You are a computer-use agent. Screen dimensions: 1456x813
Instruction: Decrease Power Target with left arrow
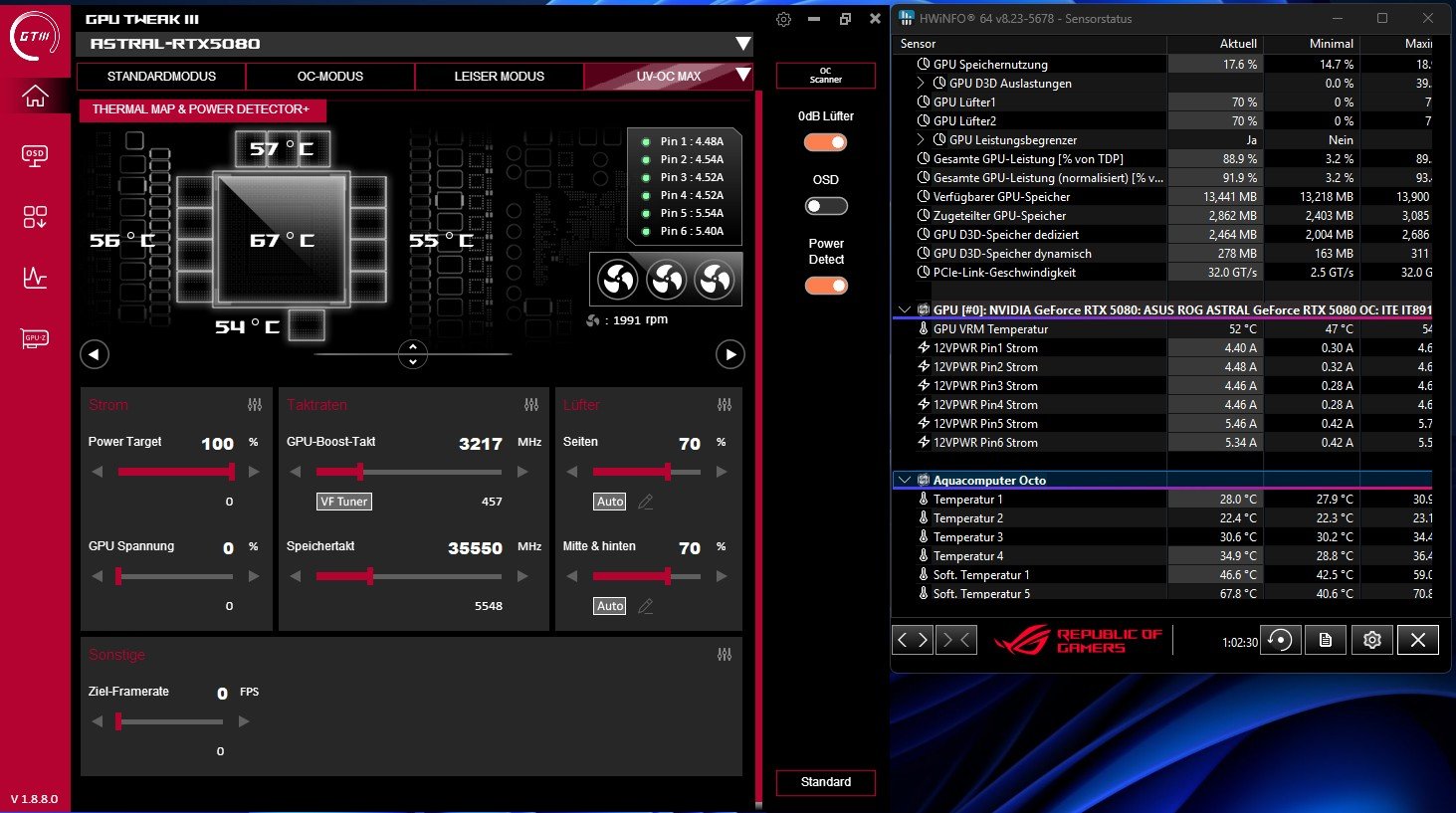coord(98,472)
